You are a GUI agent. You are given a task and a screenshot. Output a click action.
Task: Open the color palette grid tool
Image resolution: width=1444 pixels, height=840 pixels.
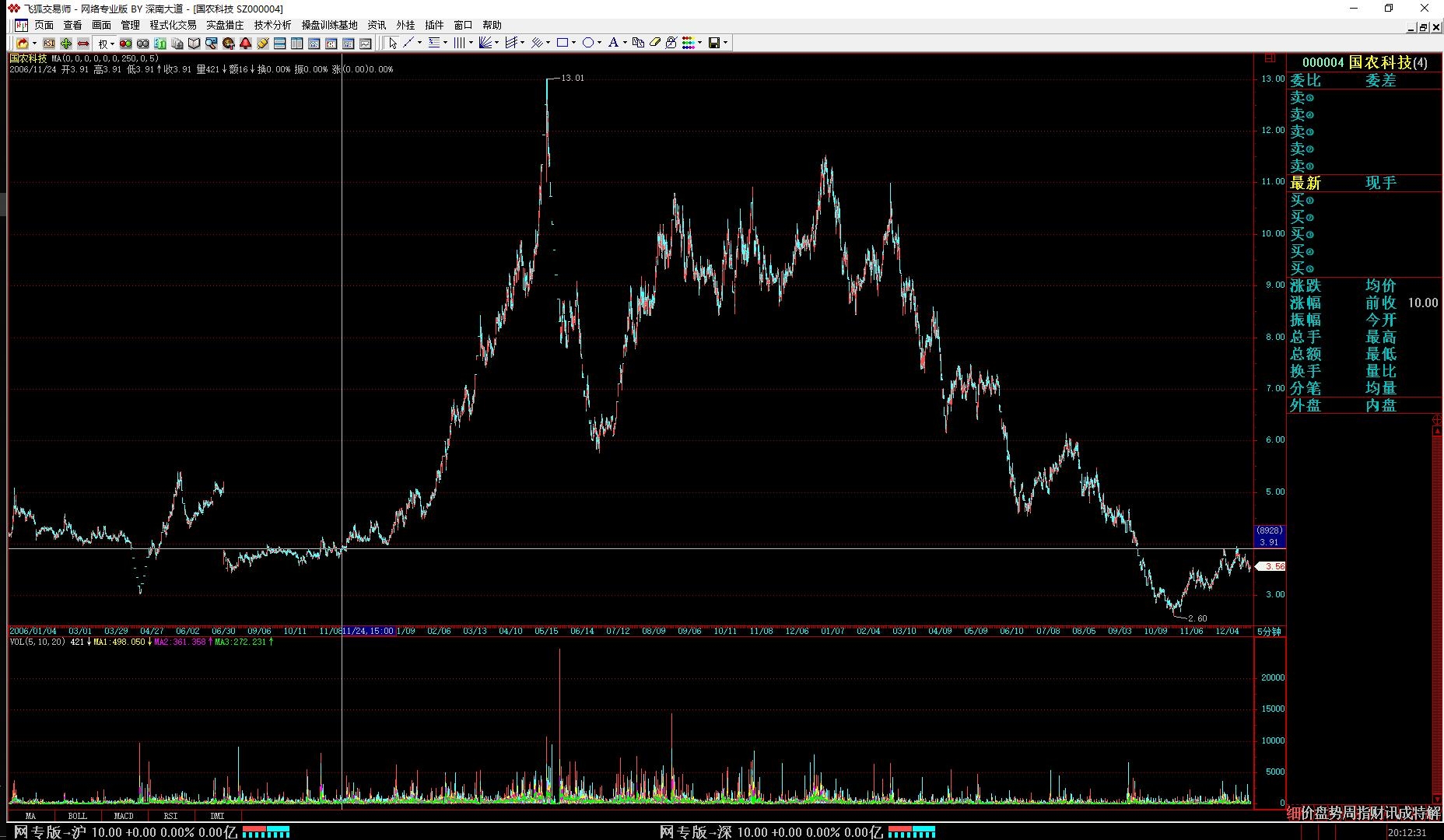688,43
